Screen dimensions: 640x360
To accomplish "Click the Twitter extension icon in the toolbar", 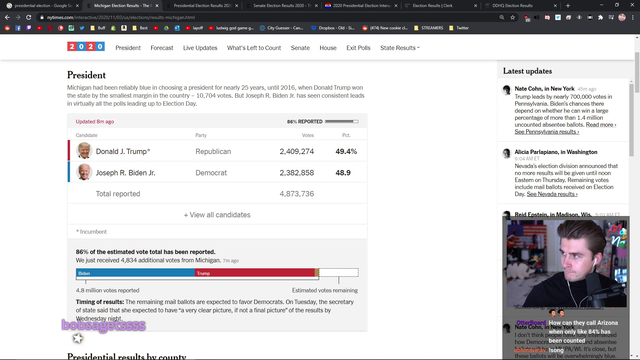I will [558, 18].
